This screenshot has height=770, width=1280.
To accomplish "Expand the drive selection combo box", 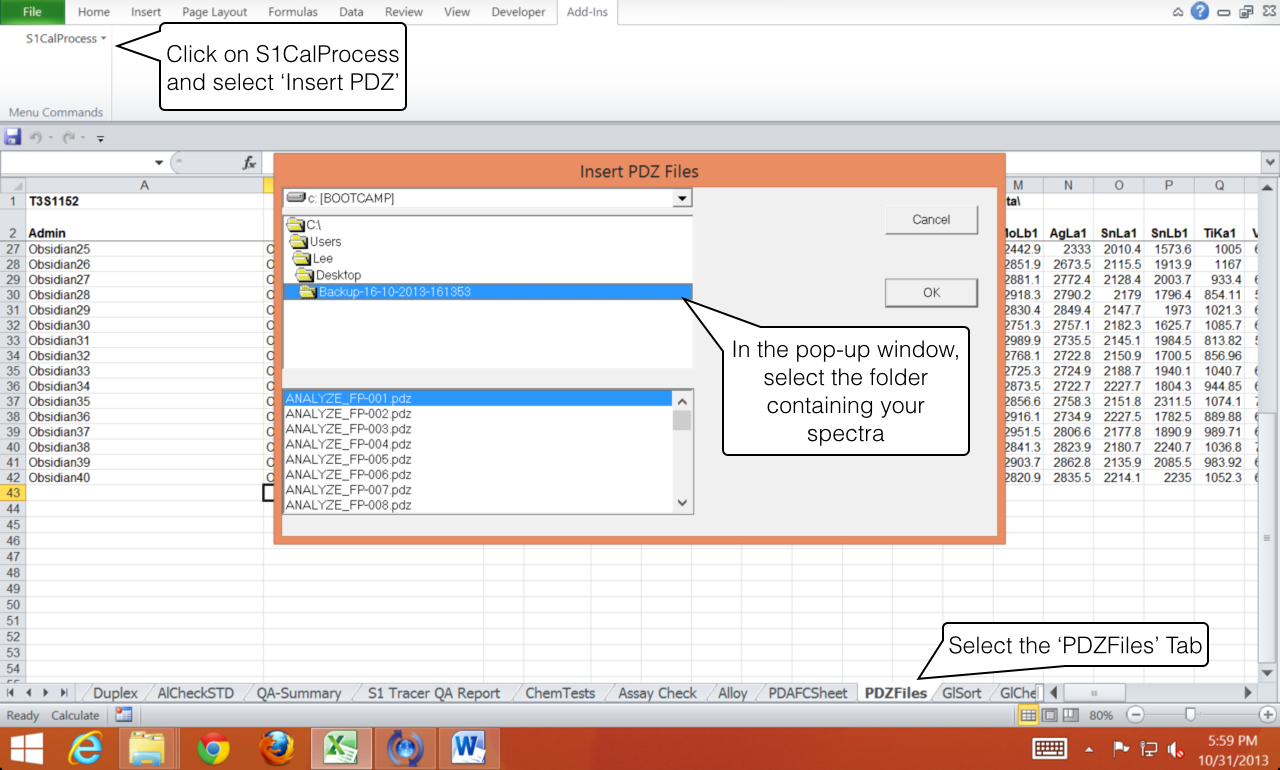I will 682,199.
